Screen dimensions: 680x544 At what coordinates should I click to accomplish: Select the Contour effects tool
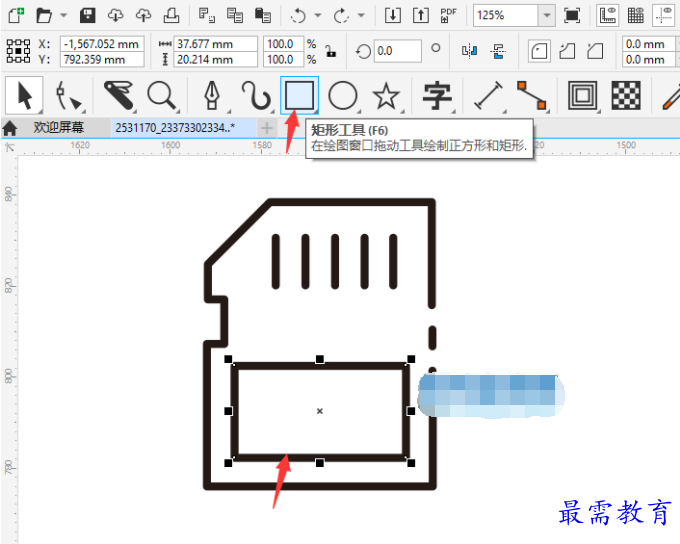[582, 95]
